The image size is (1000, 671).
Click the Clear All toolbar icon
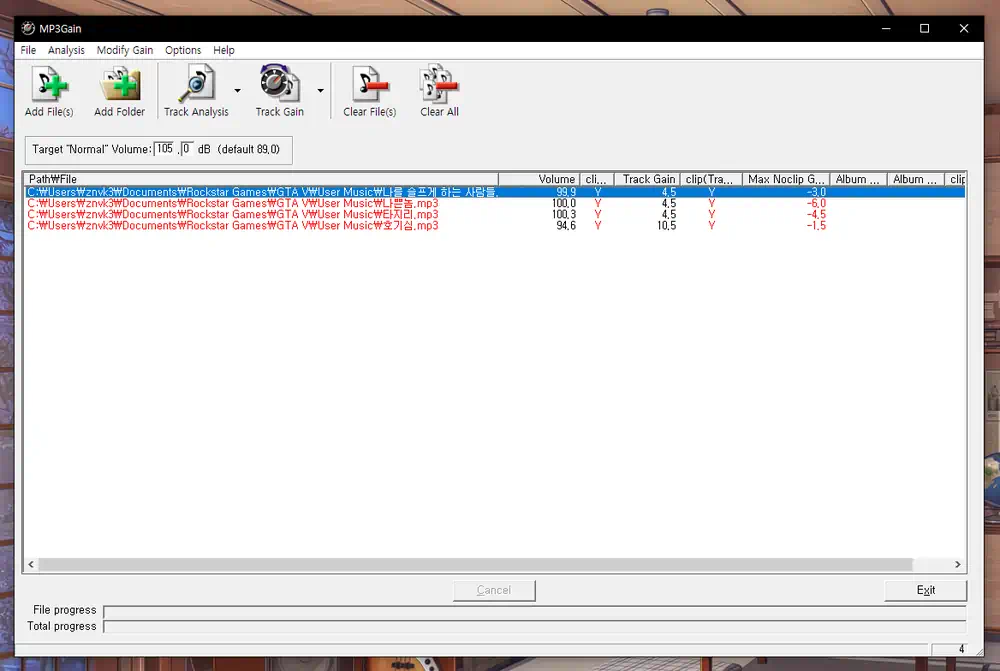coord(439,84)
